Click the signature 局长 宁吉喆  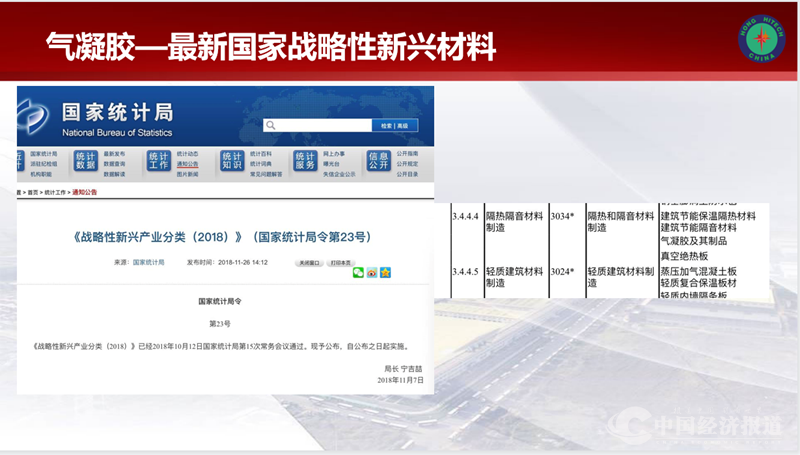pyautogui.click(x=403, y=369)
